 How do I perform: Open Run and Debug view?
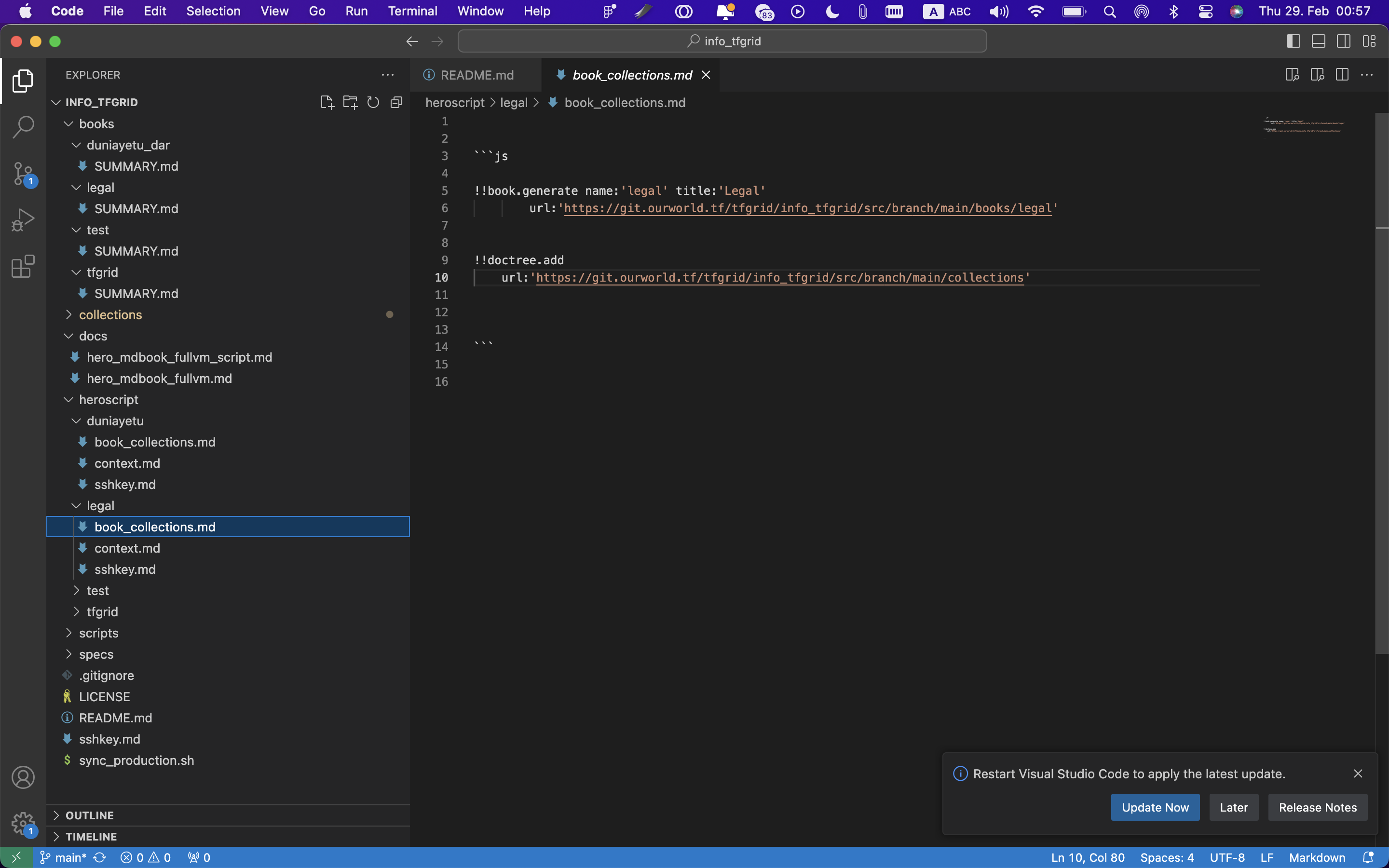click(x=23, y=220)
